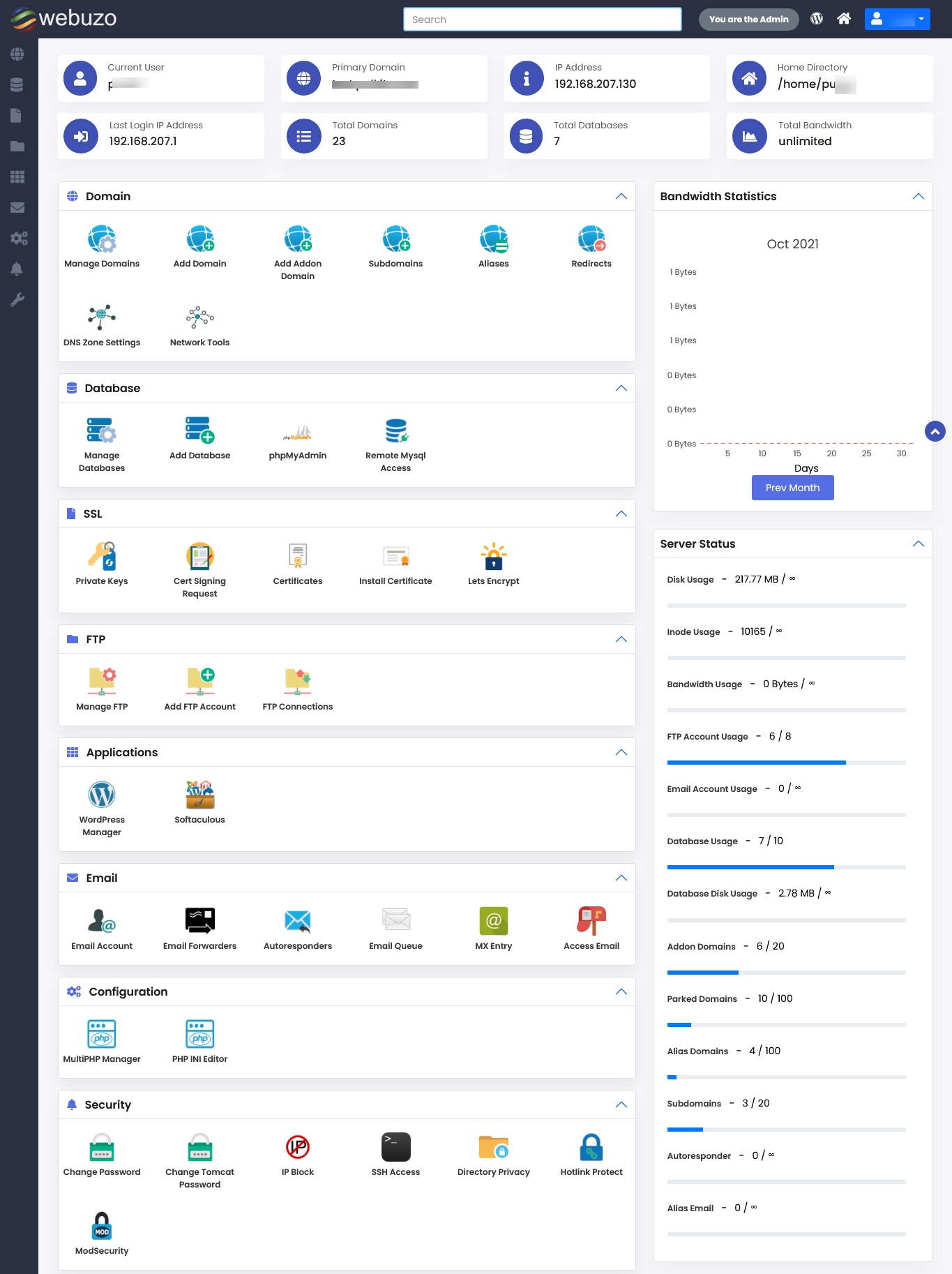
Task: Open the email section in left sidebar
Action: (17, 208)
